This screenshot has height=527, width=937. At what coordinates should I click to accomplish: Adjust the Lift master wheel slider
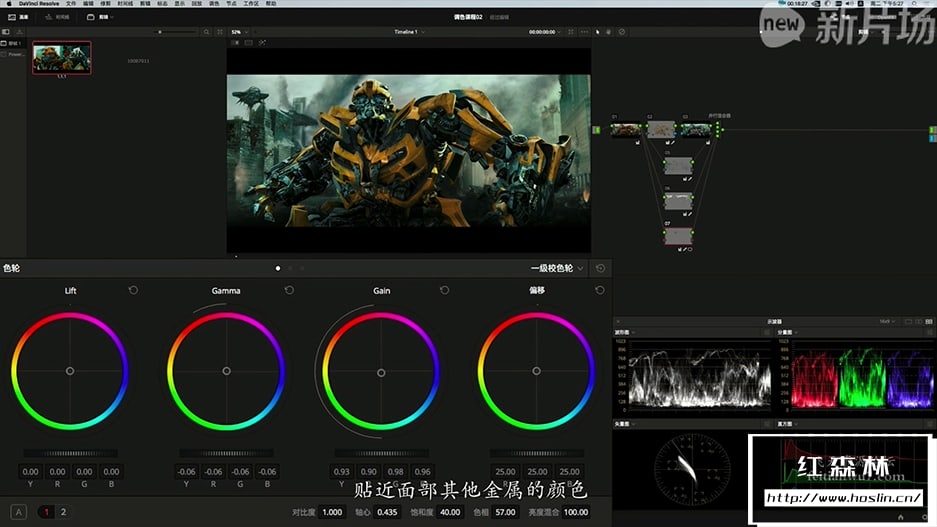tap(71, 453)
